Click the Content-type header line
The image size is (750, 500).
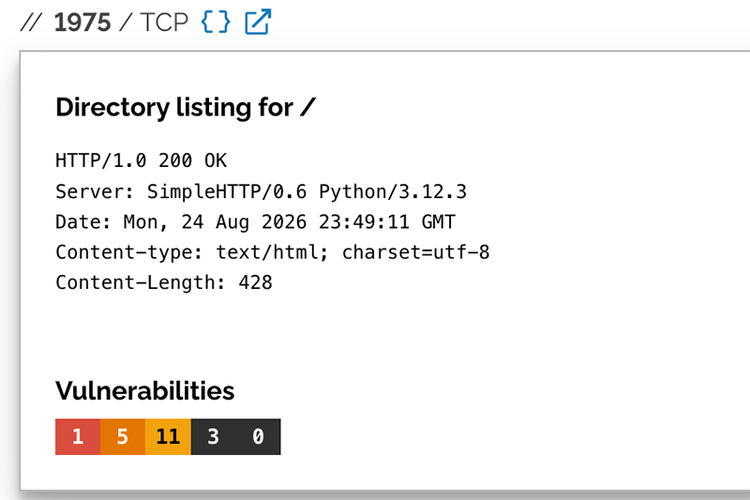273,253
